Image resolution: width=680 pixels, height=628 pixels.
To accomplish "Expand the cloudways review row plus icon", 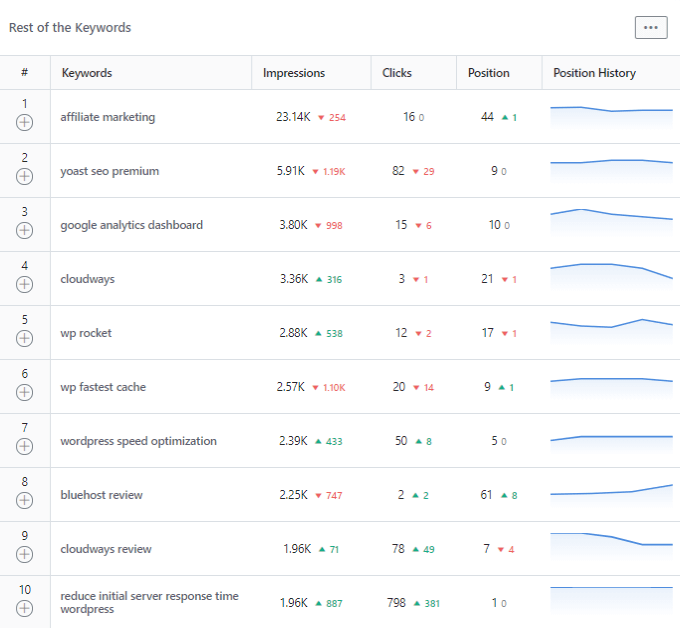I will pyautogui.click(x=24, y=554).
